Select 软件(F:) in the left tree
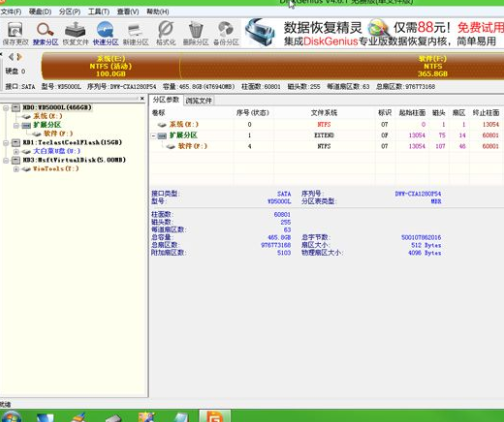Viewport: 504px width, 422px height. 58,134
